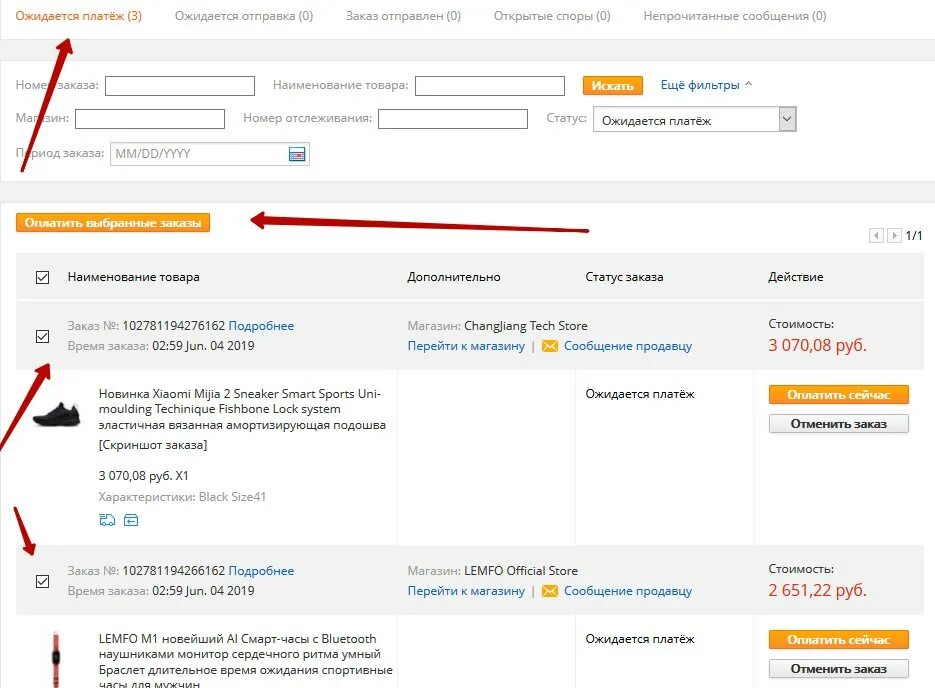Open the Открытые споры (0) tab
The height and width of the screenshot is (688, 935).
tap(552, 16)
